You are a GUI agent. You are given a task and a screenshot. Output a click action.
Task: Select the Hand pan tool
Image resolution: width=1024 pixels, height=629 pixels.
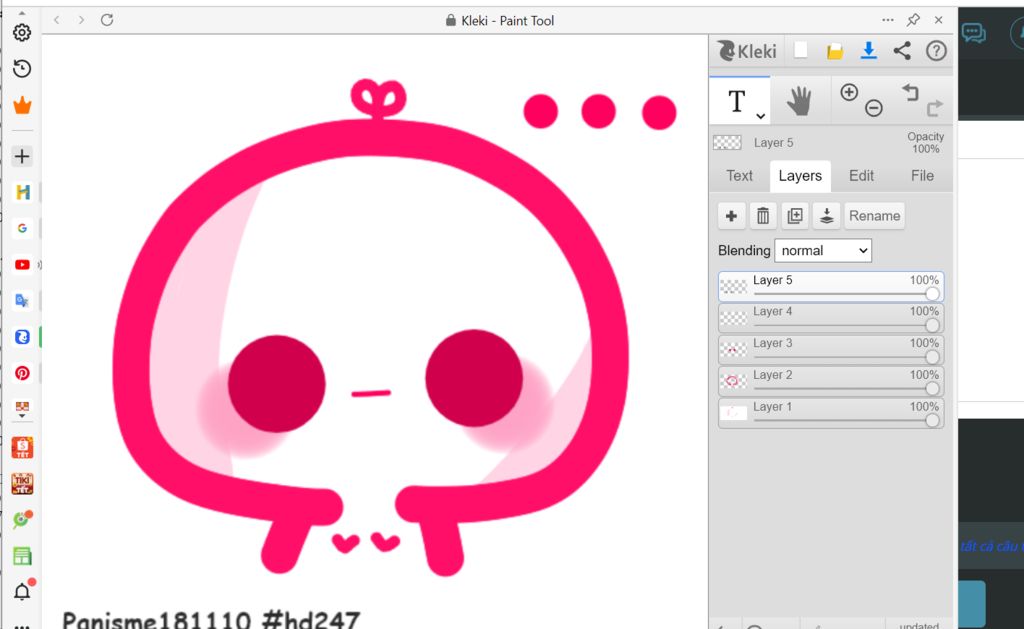click(799, 100)
